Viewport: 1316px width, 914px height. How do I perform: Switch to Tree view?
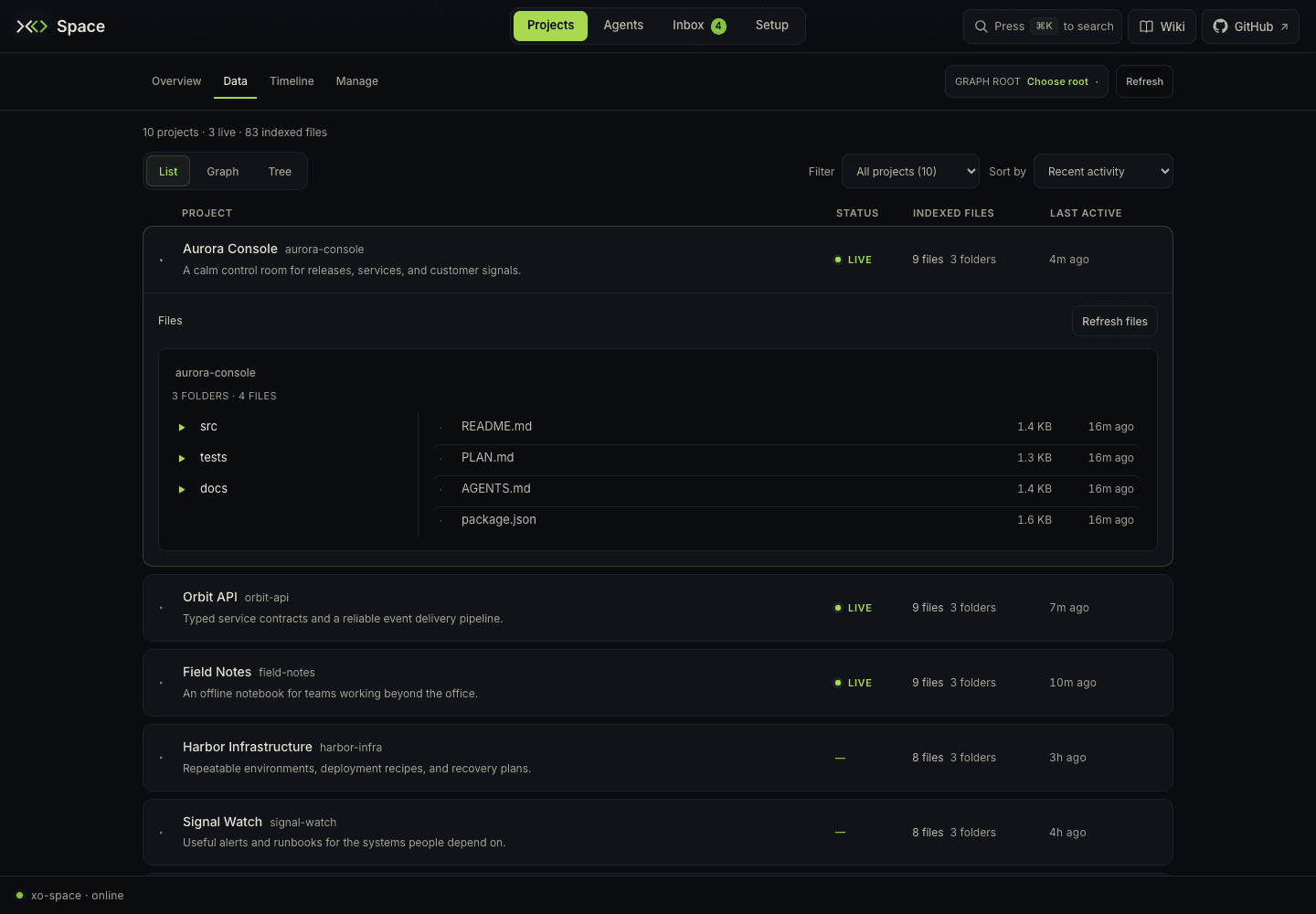pos(280,172)
